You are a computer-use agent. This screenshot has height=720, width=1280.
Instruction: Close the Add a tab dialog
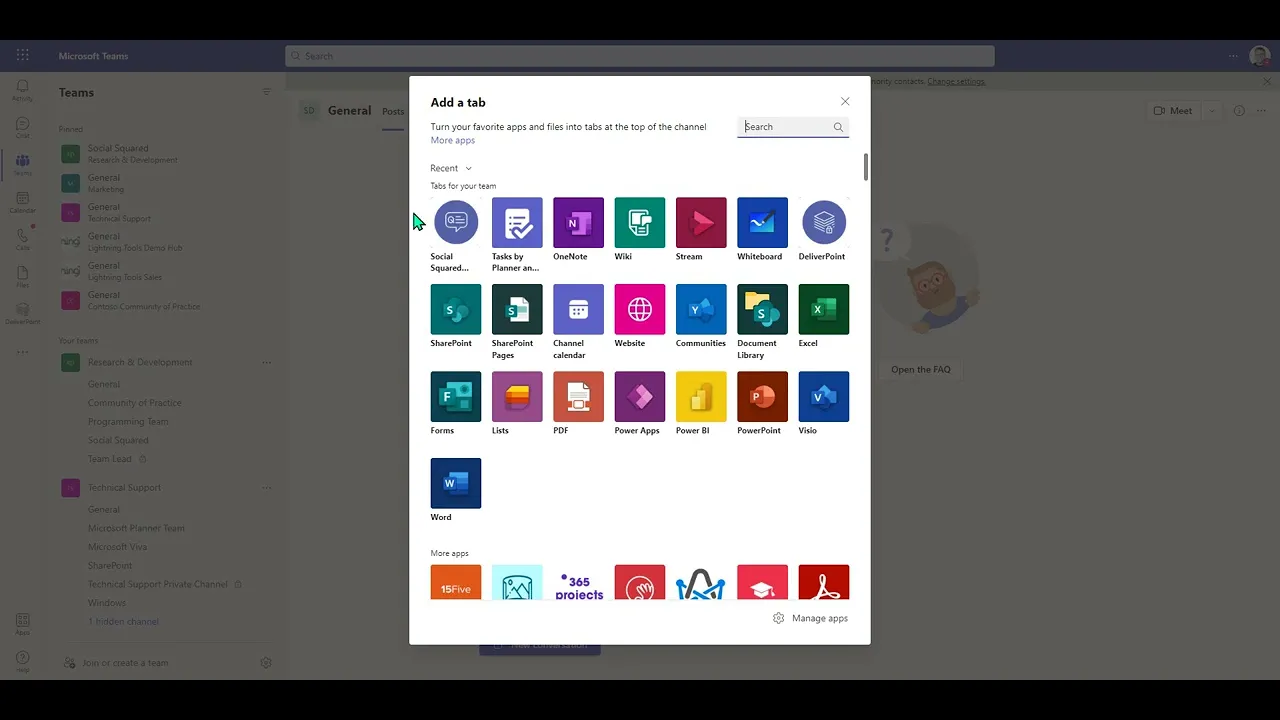coord(845,101)
